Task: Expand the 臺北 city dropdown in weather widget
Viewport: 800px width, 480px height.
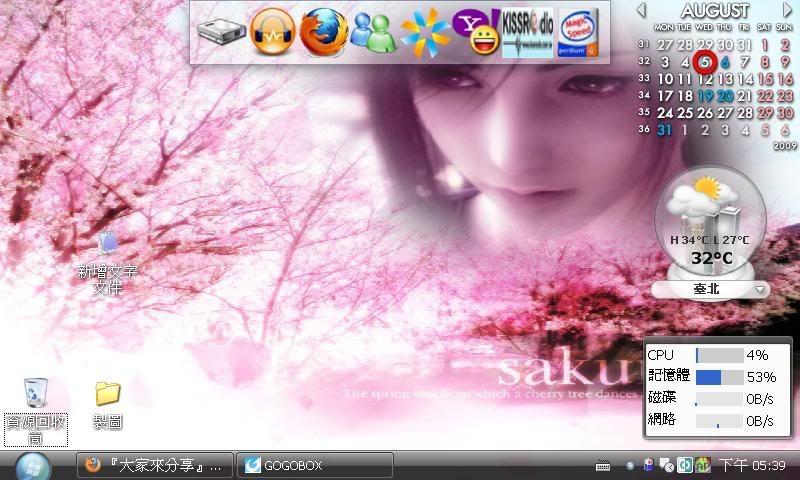Action: [761, 289]
